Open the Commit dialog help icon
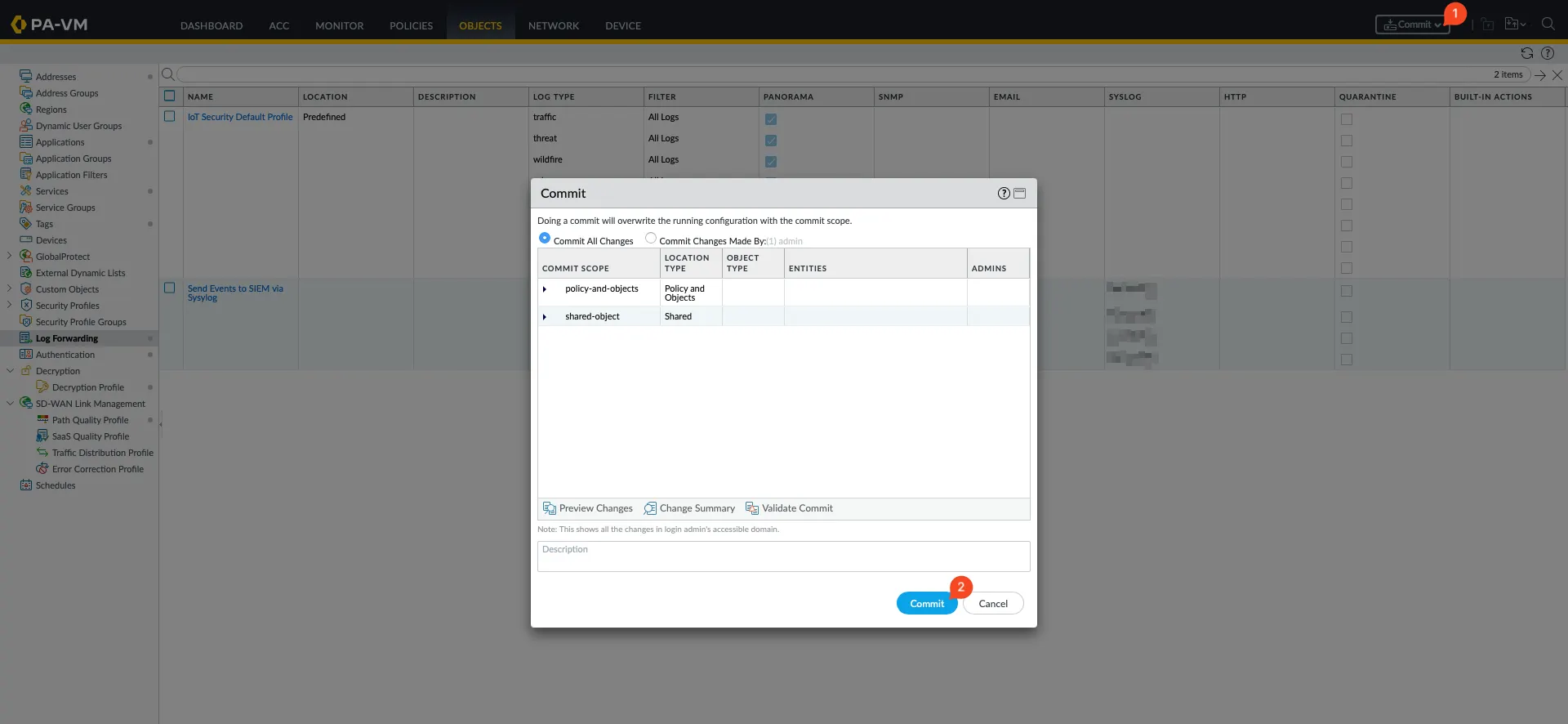Viewport: 1568px width, 724px height. 1004,194
